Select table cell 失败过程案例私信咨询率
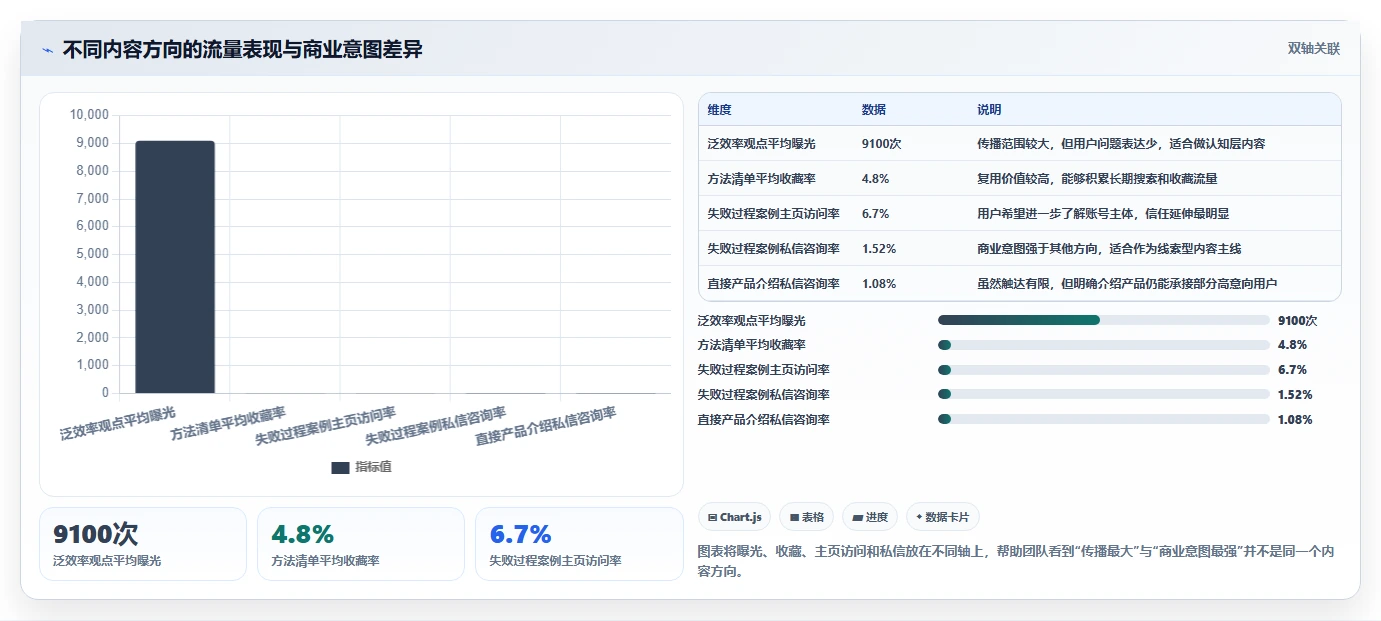Viewport: 1381px width, 621px height. click(x=773, y=249)
